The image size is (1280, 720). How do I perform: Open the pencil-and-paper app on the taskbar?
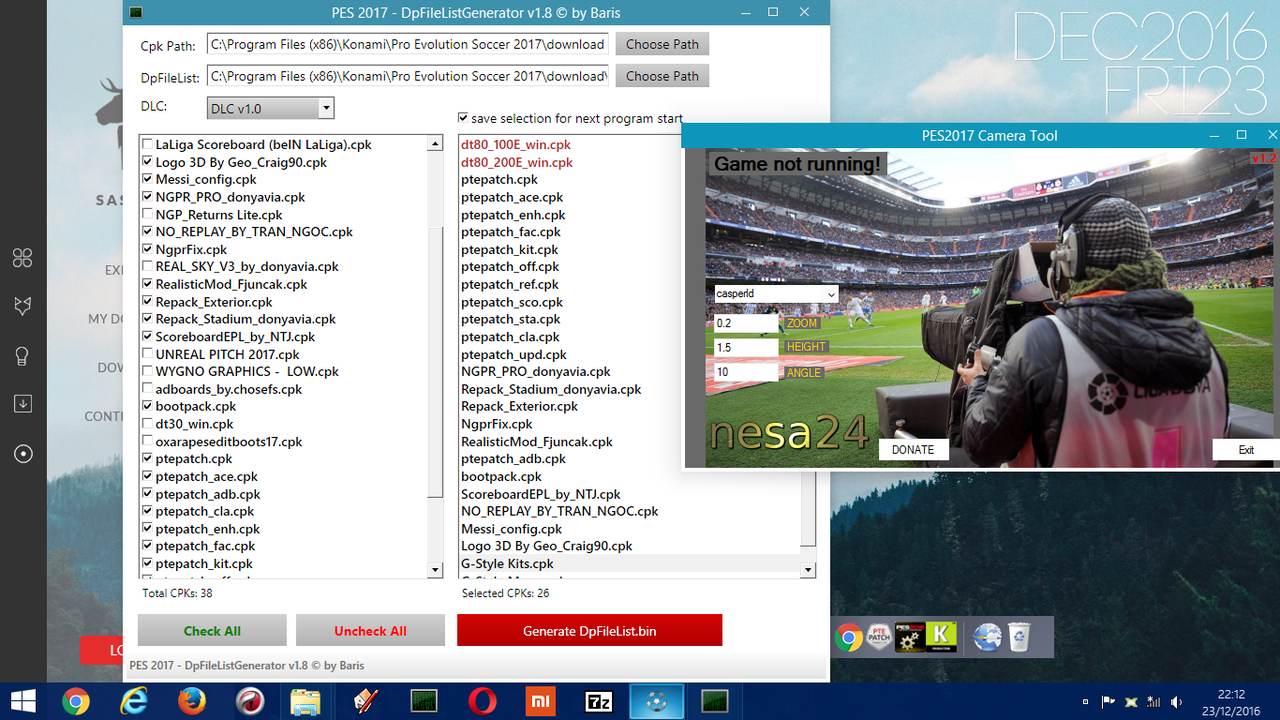coord(366,702)
